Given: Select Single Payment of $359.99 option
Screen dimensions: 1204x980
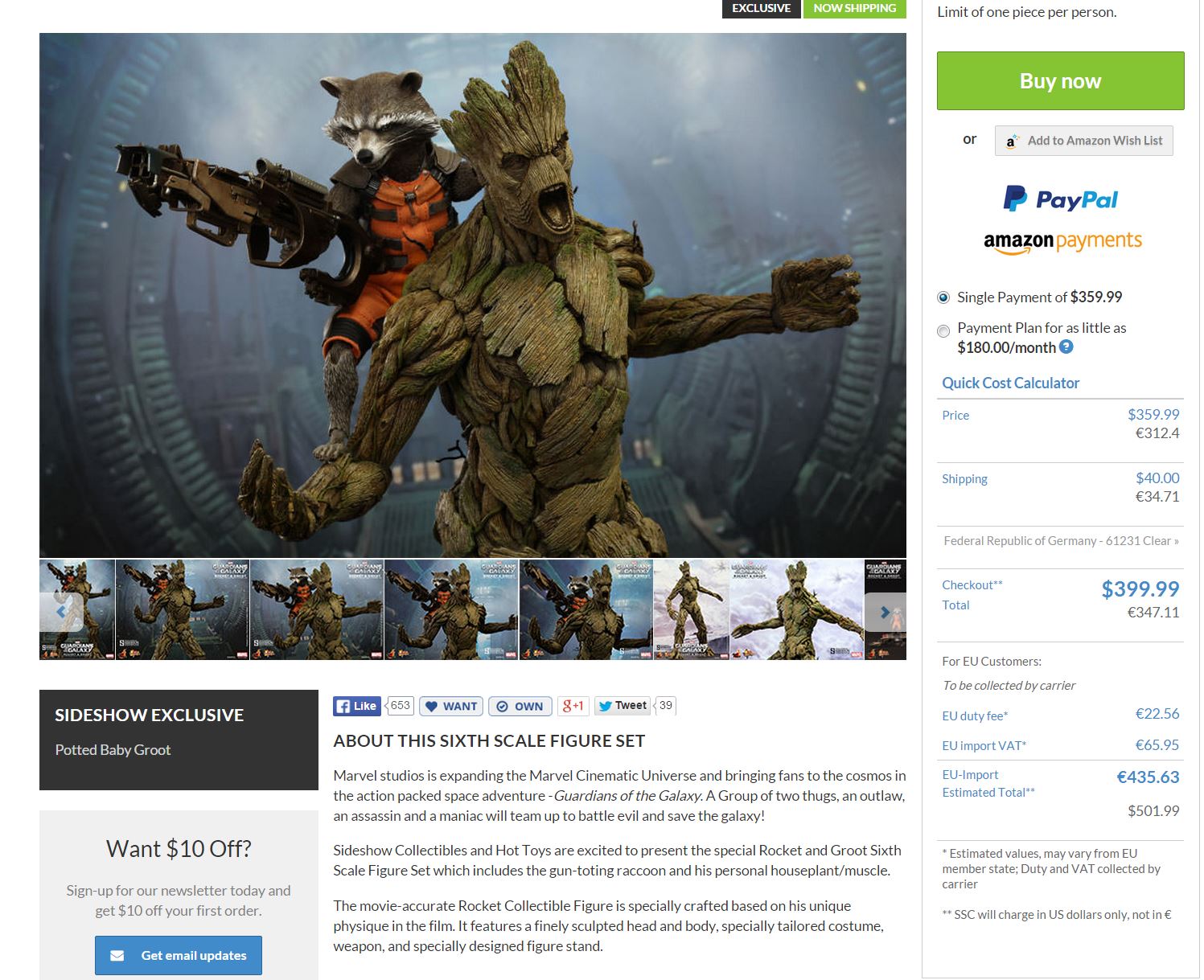Looking at the screenshot, I should coord(943,297).
